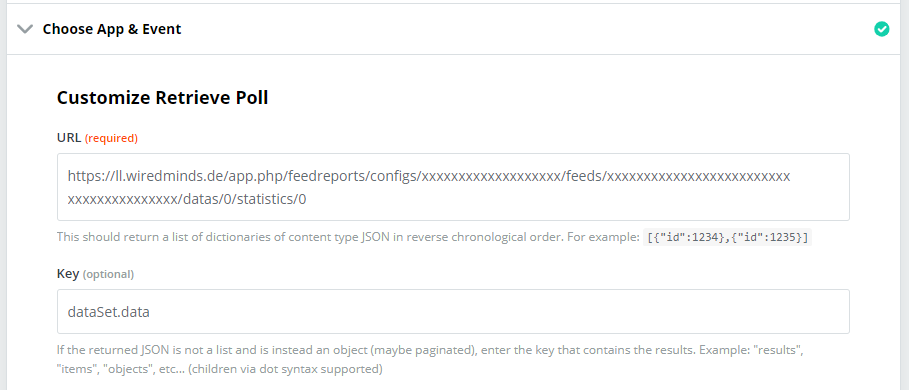Click the orange (required) marker
The width and height of the screenshot is (909, 390).
[x=111, y=138]
